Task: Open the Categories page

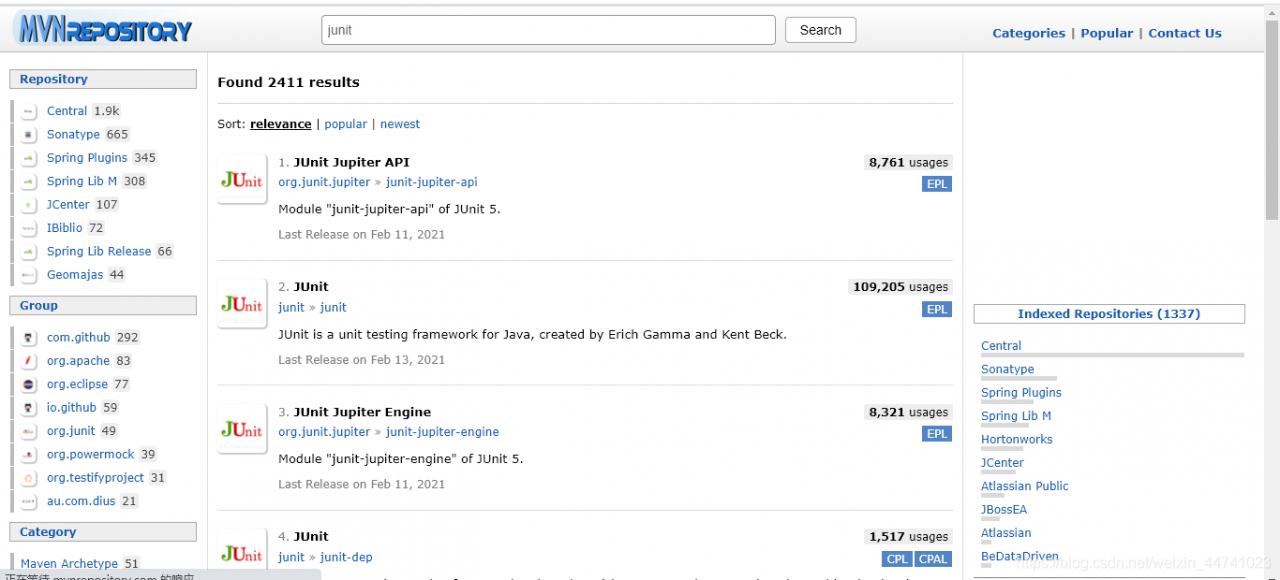Action: click(1028, 33)
